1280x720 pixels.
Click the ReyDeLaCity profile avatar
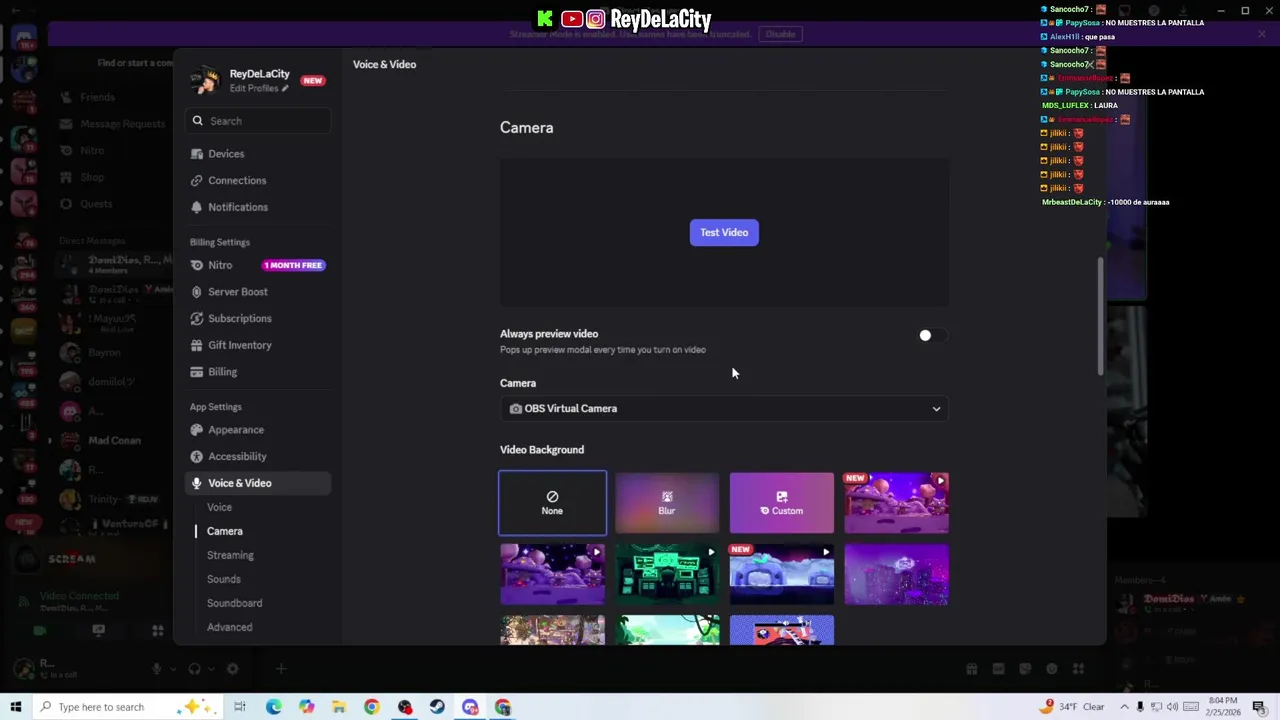coord(205,80)
